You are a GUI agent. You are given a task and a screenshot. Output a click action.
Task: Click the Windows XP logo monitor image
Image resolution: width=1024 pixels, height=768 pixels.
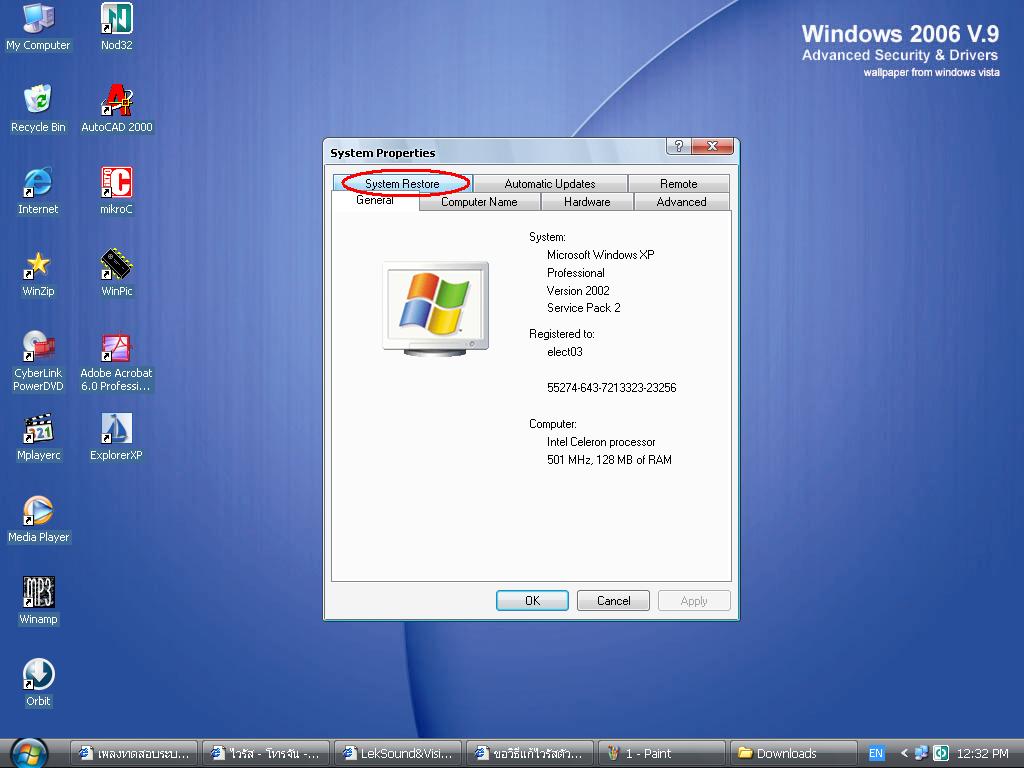436,309
